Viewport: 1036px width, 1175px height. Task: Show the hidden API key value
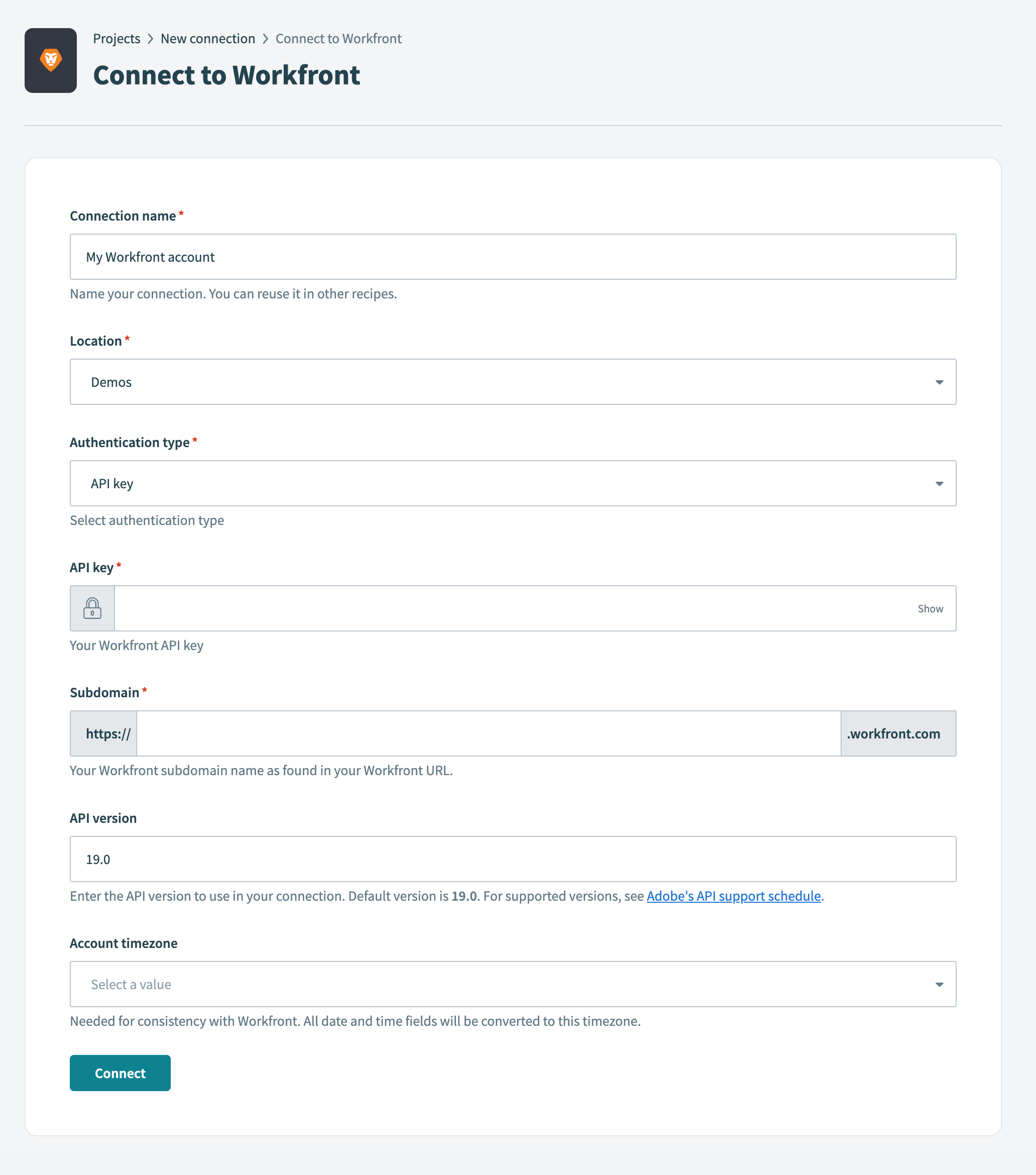click(929, 608)
